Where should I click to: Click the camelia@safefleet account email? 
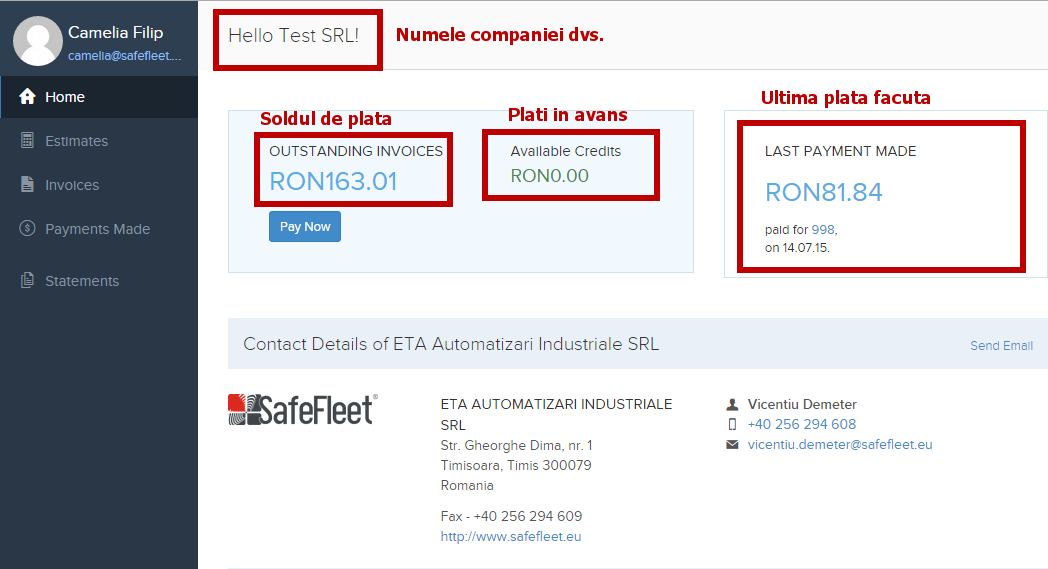point(125,56)
